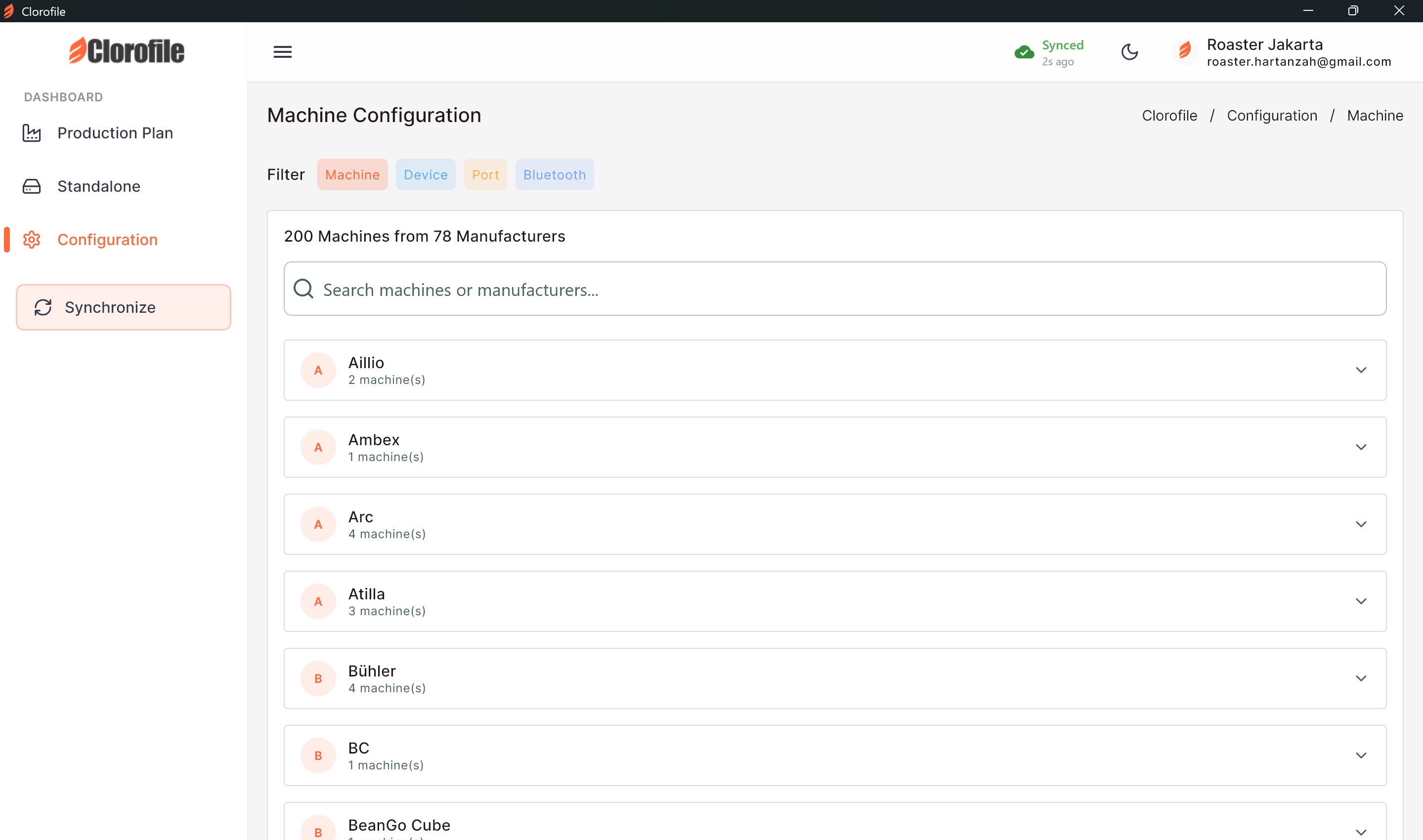Select the Production Plan factory icon

tap(31, 132)
